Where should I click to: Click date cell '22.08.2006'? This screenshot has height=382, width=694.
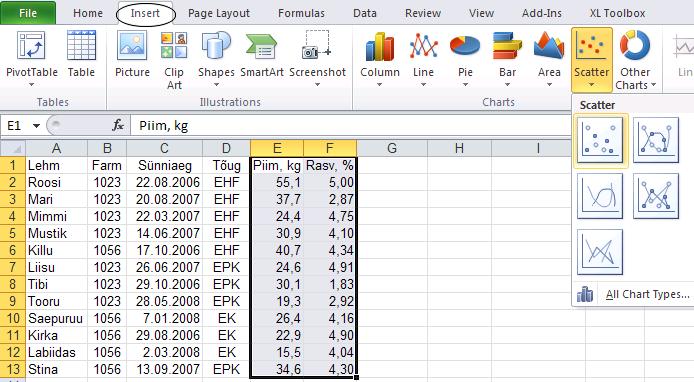165,182
